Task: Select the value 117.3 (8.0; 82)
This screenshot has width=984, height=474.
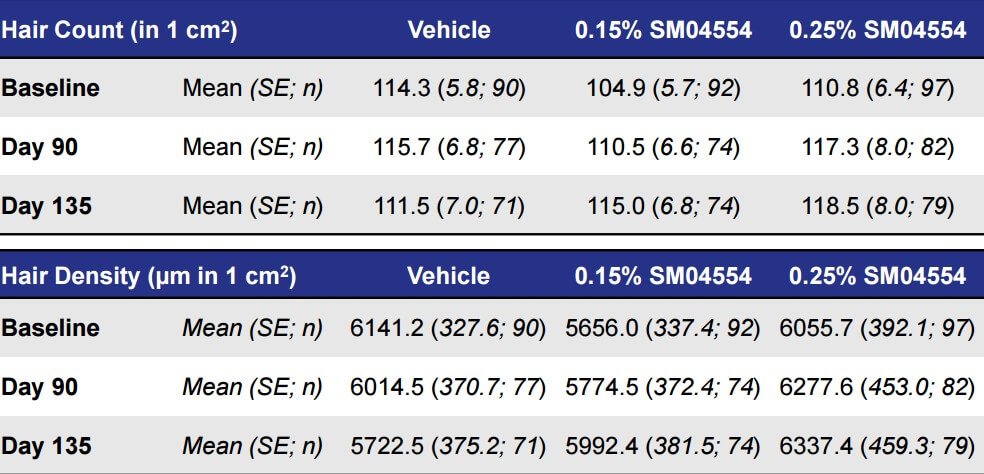Action: tap(877, 147)
